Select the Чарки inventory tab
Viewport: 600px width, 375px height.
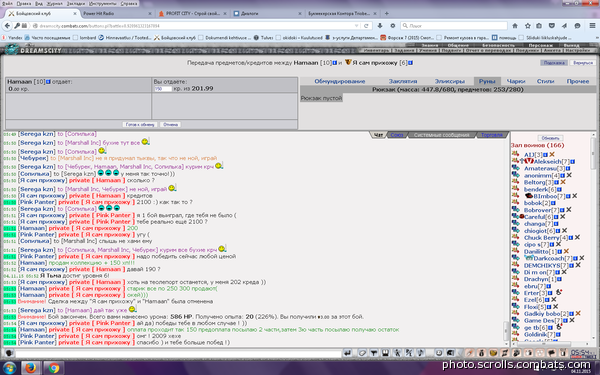point(515,81)
